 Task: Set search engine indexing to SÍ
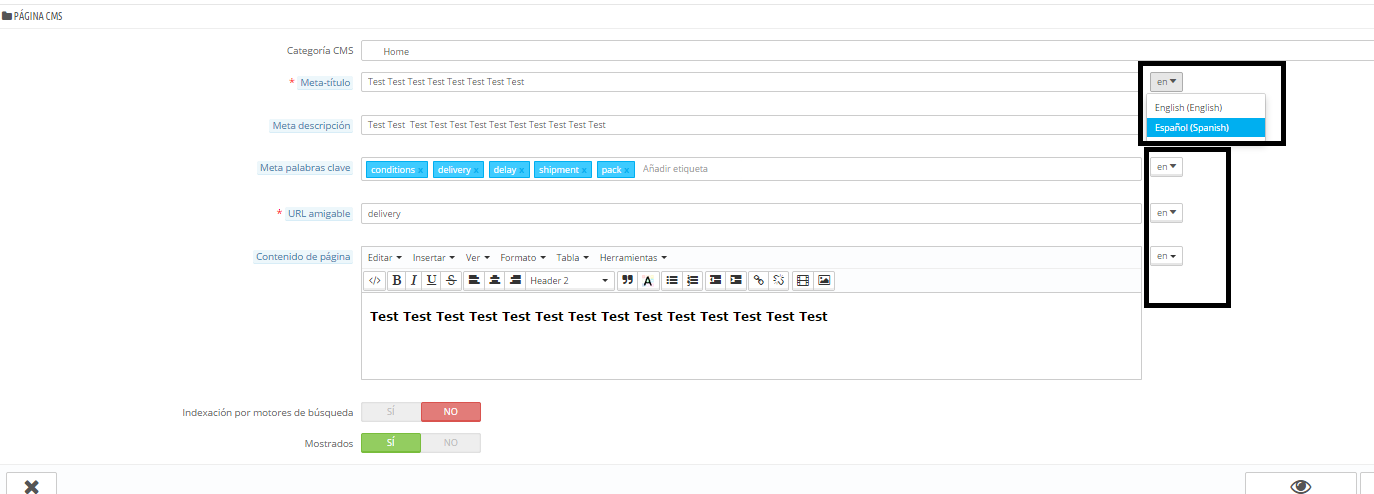click(x=391, y=412)
